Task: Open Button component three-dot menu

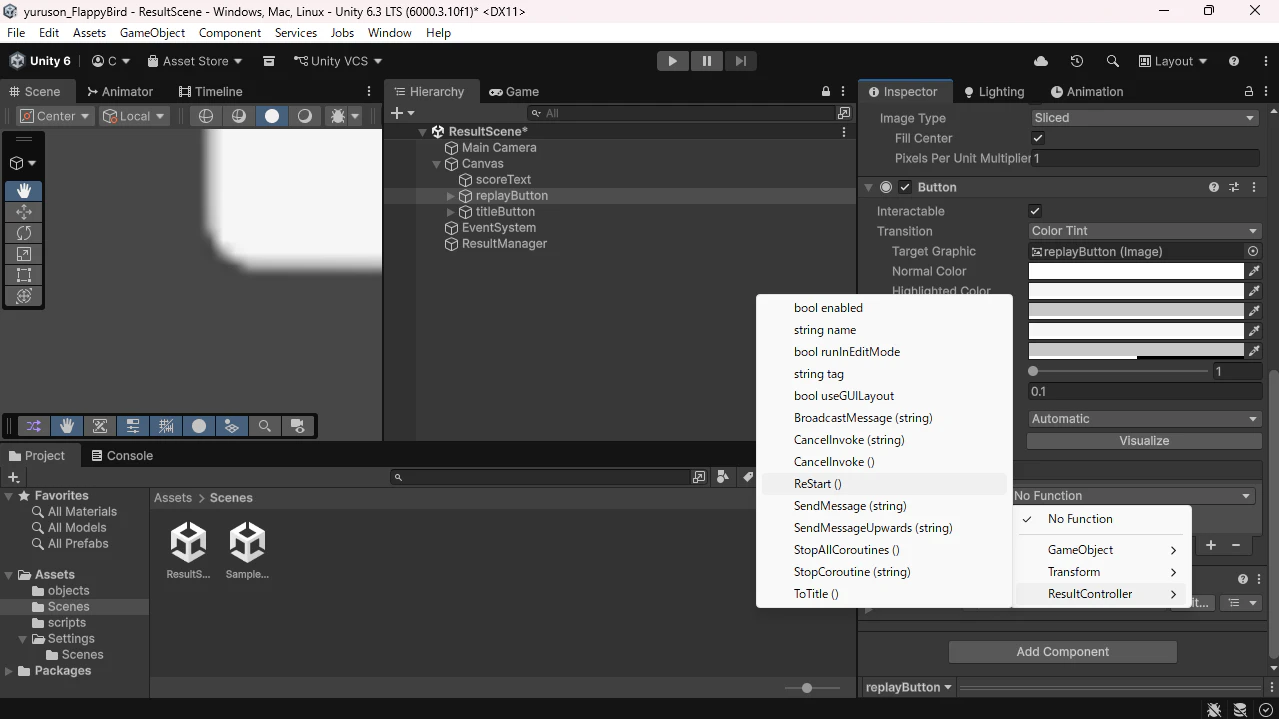Action: 1254,187
